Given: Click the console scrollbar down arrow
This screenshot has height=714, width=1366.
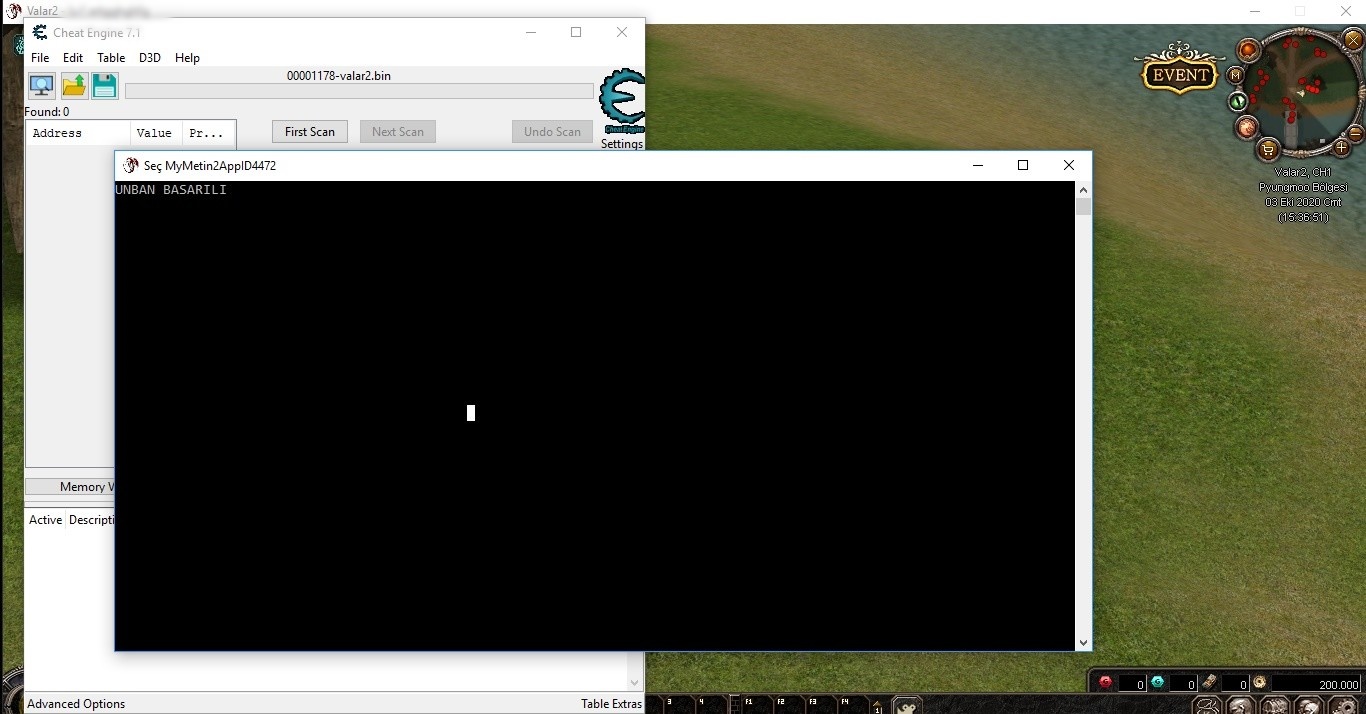Looking at the screenshot, I should coord(1083,643).
